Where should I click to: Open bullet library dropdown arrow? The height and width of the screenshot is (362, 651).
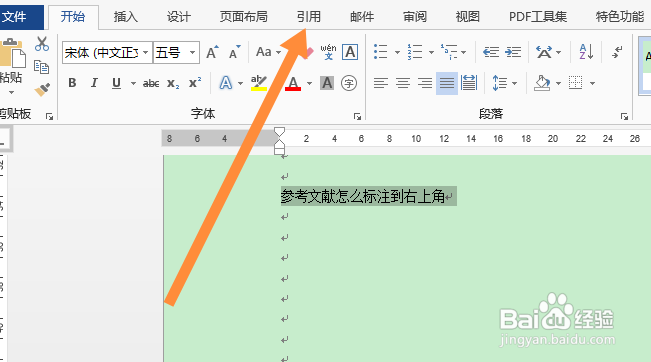[x=397, y=52]
